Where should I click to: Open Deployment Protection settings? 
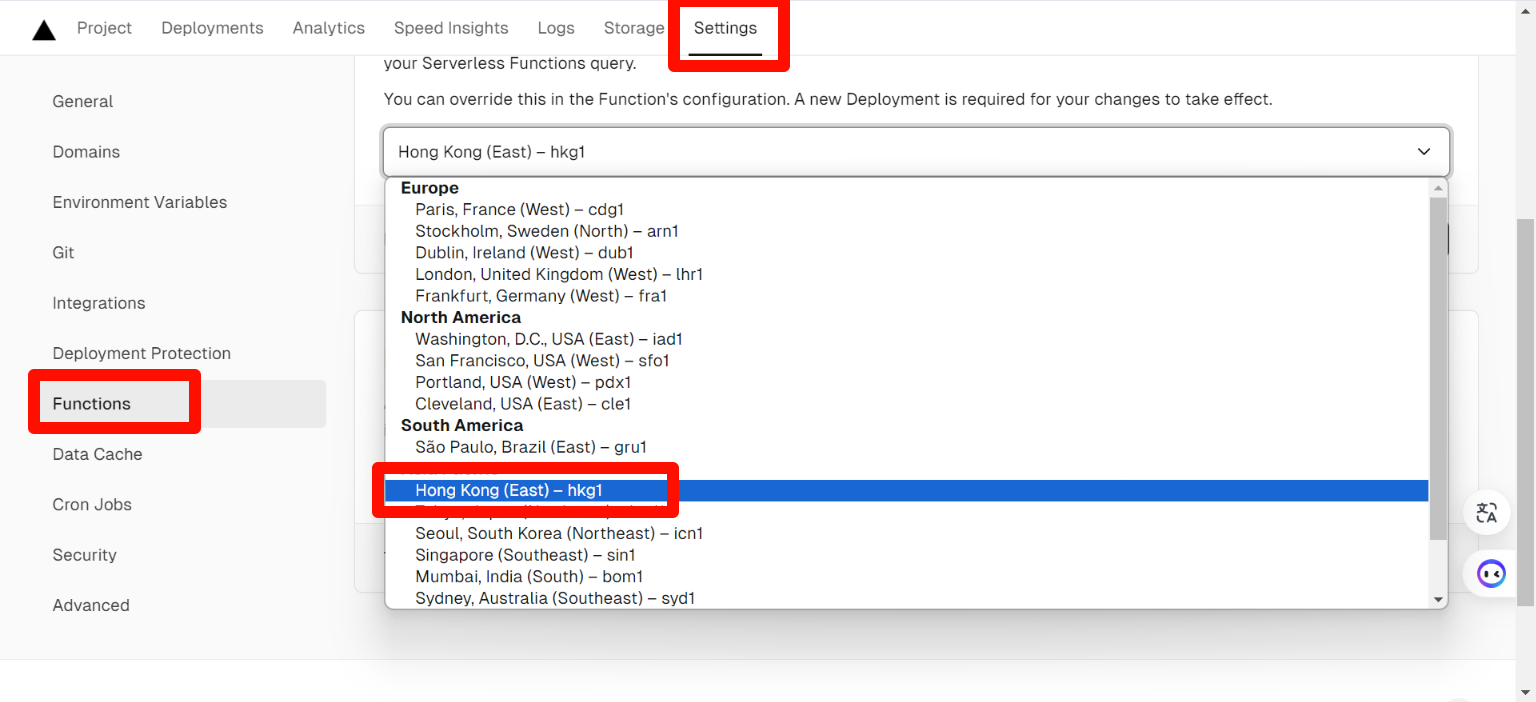pos(142,353)
